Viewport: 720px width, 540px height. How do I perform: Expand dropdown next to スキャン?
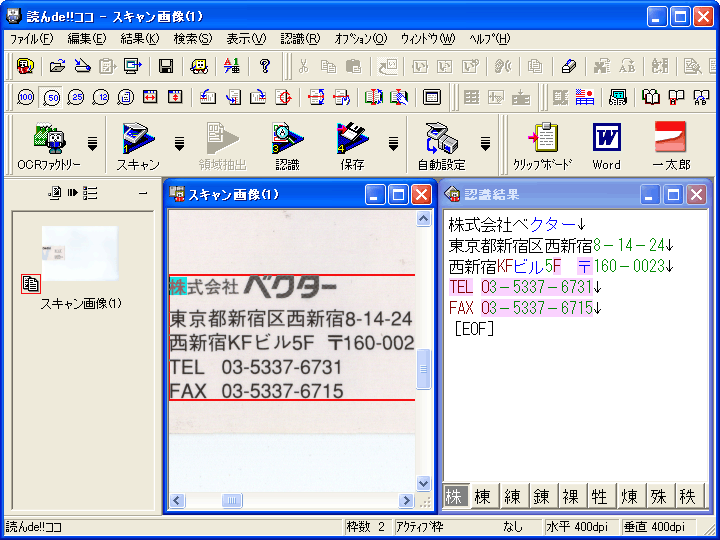[x=180, y=144]
